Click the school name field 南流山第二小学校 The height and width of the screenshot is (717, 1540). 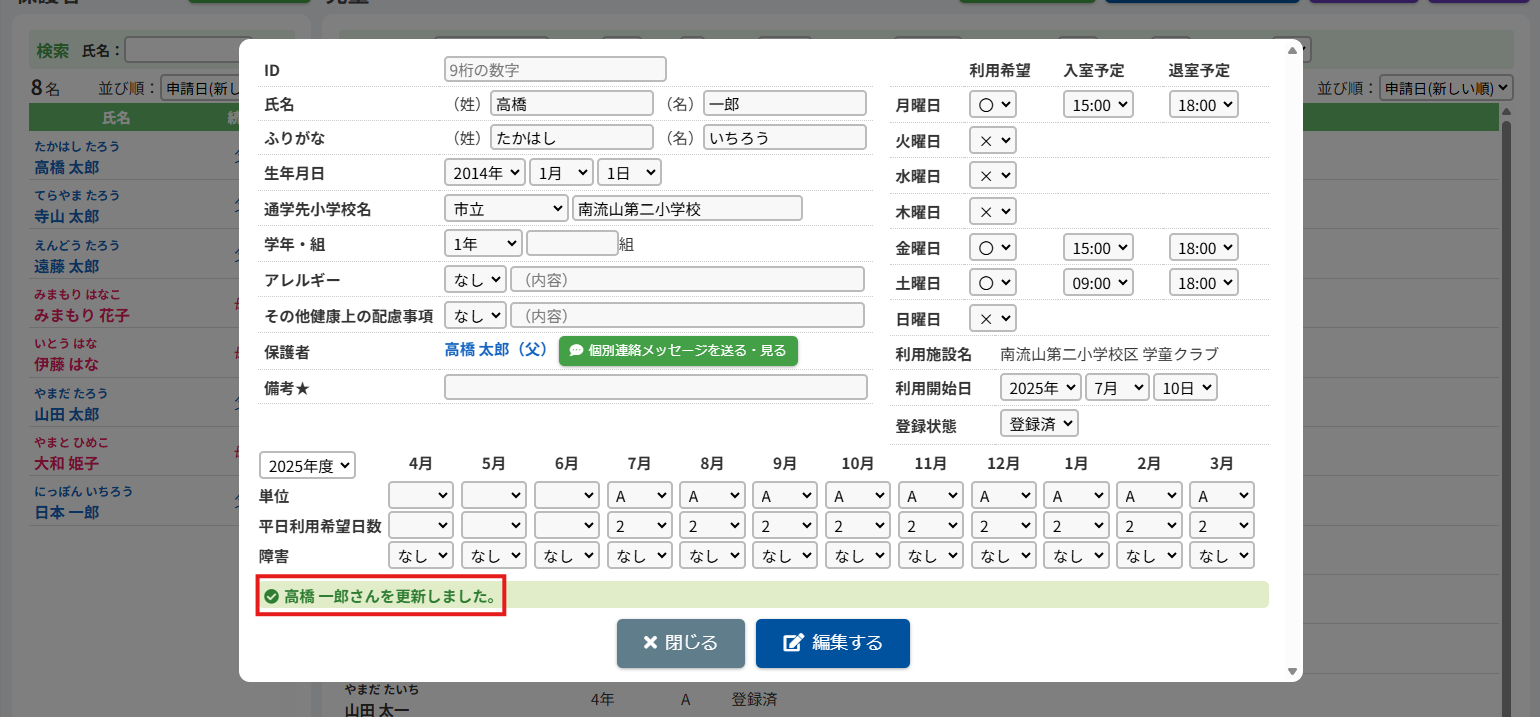coord(687,208)
